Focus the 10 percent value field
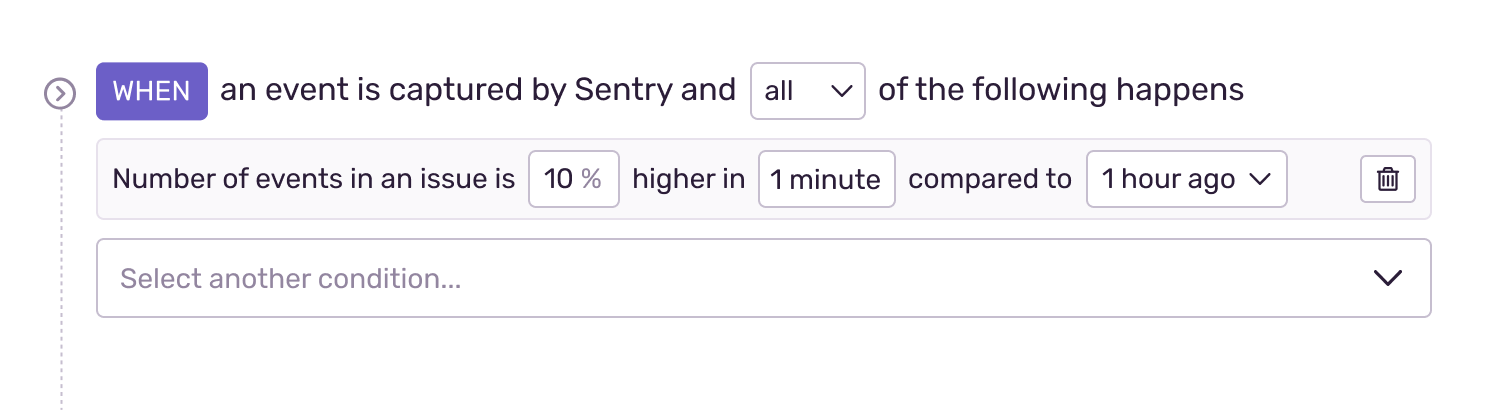Screen dimensions: 1492x410 click(573, 179)
